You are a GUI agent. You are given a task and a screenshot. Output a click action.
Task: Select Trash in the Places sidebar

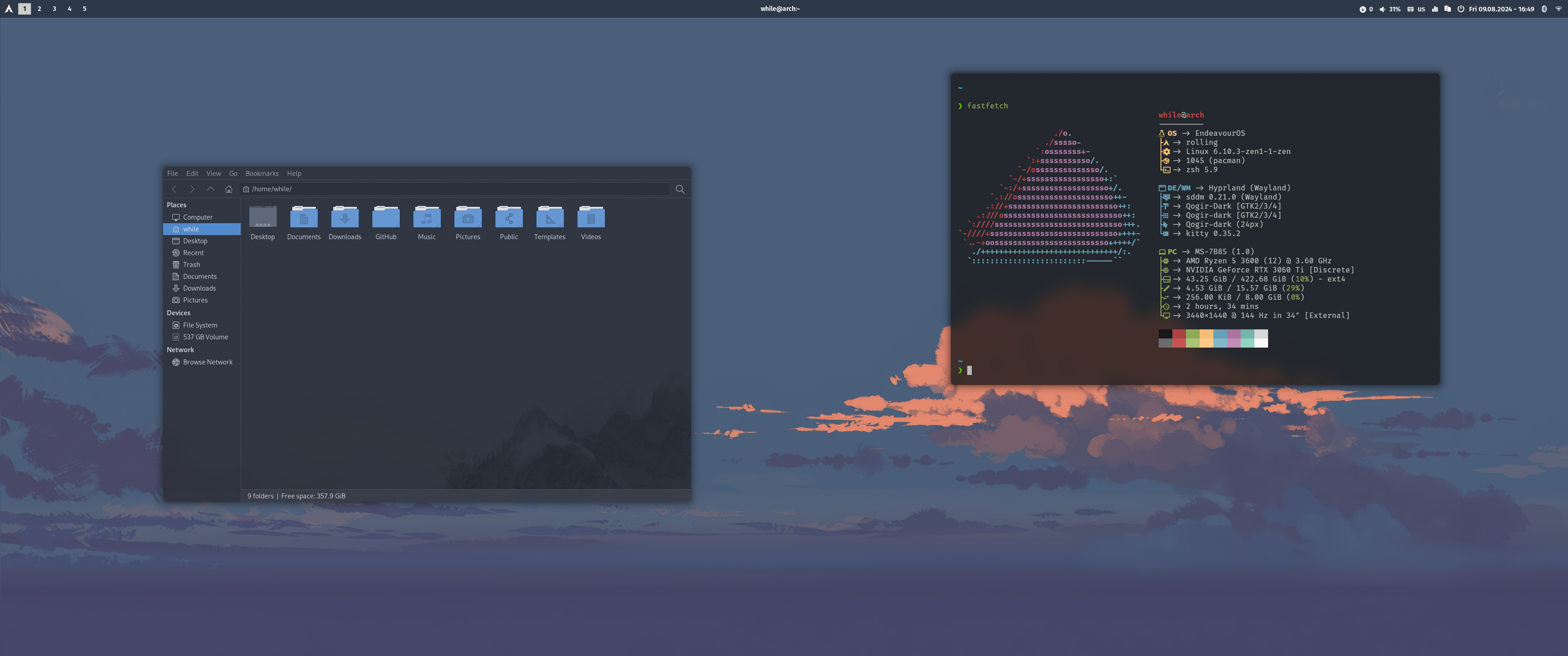point(191,265)
